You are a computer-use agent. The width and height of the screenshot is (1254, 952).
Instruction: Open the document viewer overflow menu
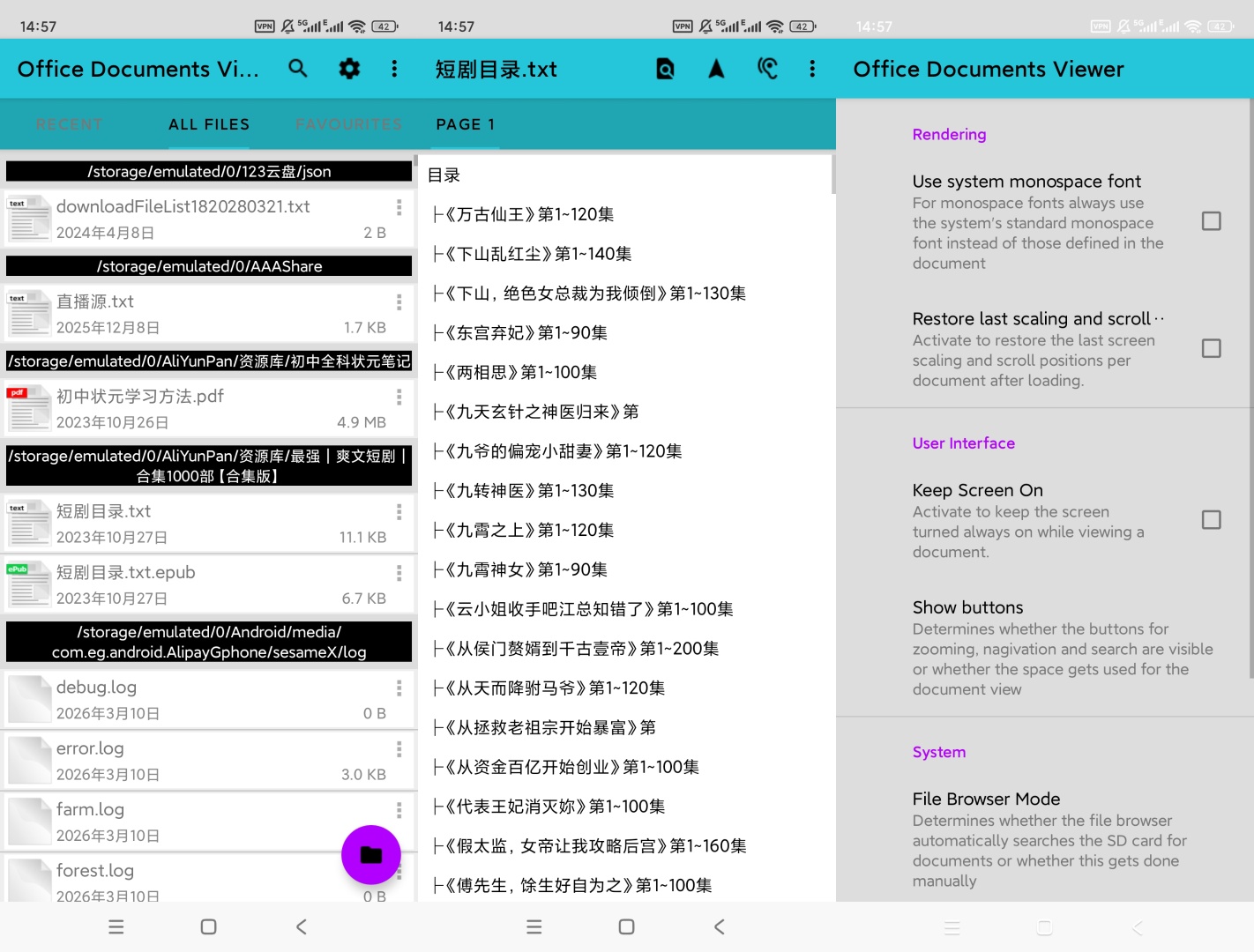(x=811, y=68)
